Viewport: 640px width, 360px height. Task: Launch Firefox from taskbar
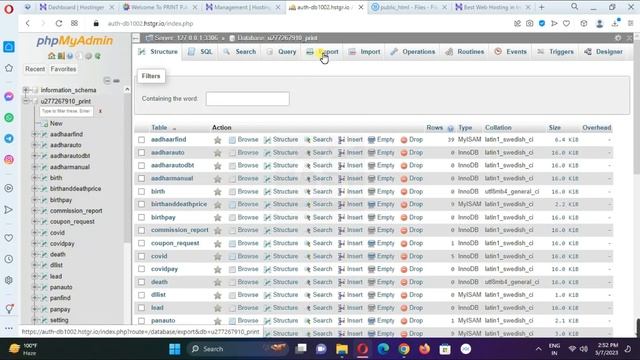coord(424,349)
